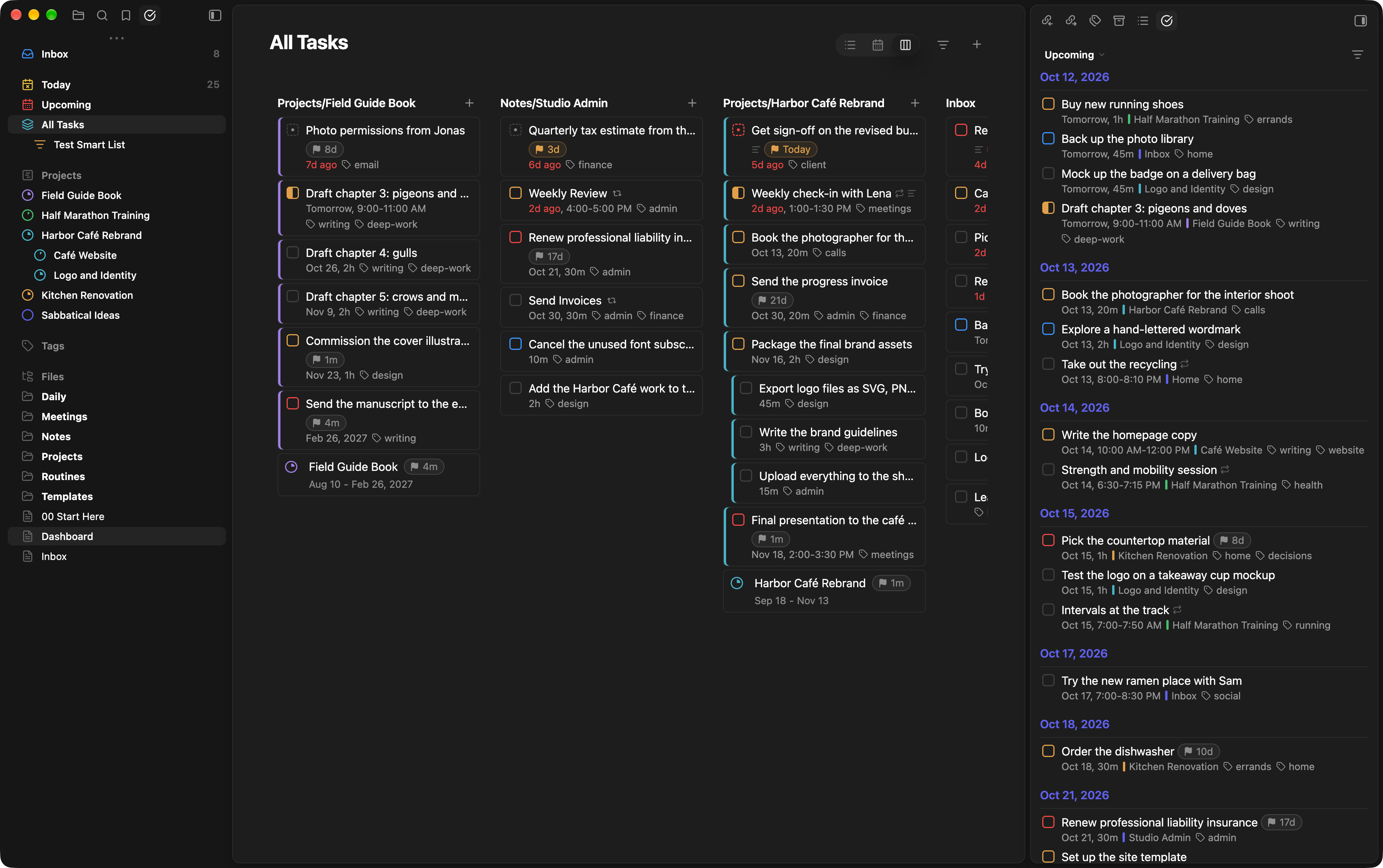Click the search magnifier icon
Image resolution: width=1383 pixels, height=868 pixels.
(x=102, y=15)
